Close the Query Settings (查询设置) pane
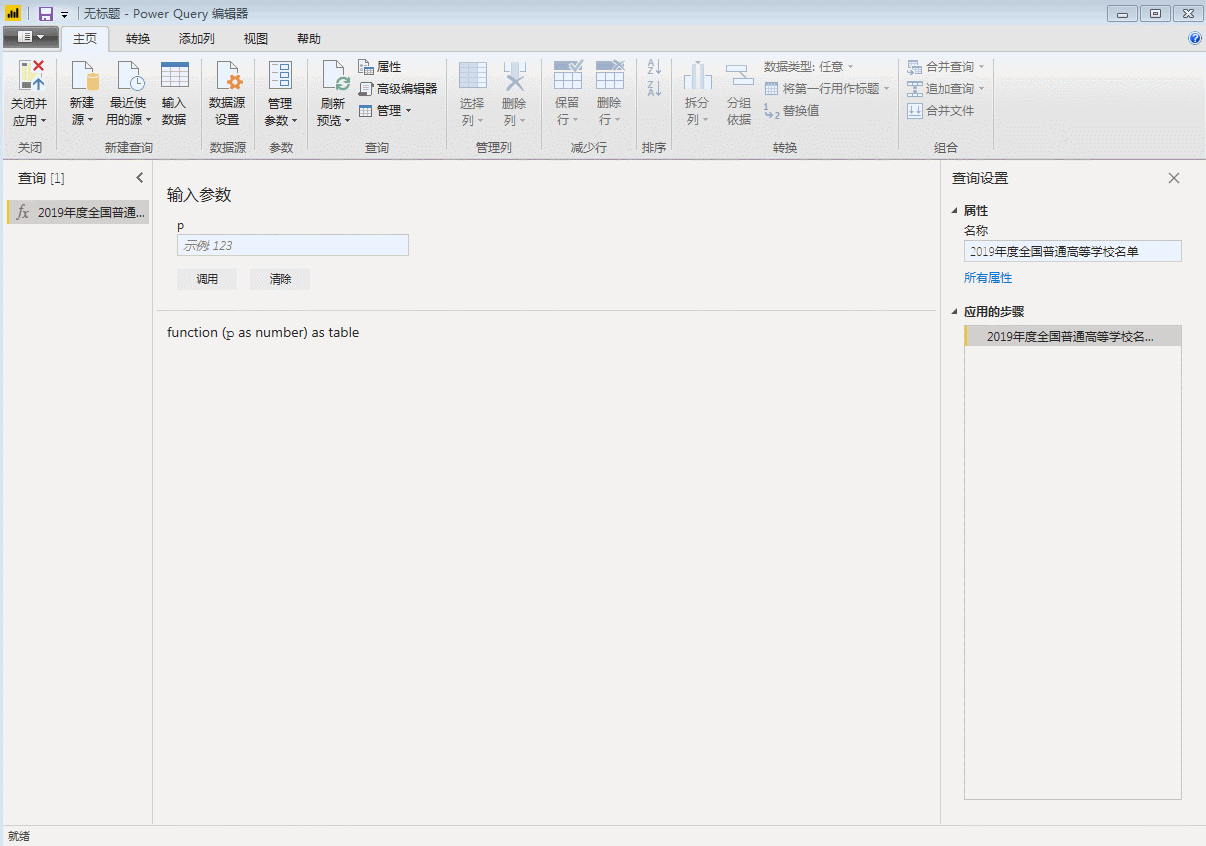The width and height of the screenshot is (1206, 846). click(1174, 178)
